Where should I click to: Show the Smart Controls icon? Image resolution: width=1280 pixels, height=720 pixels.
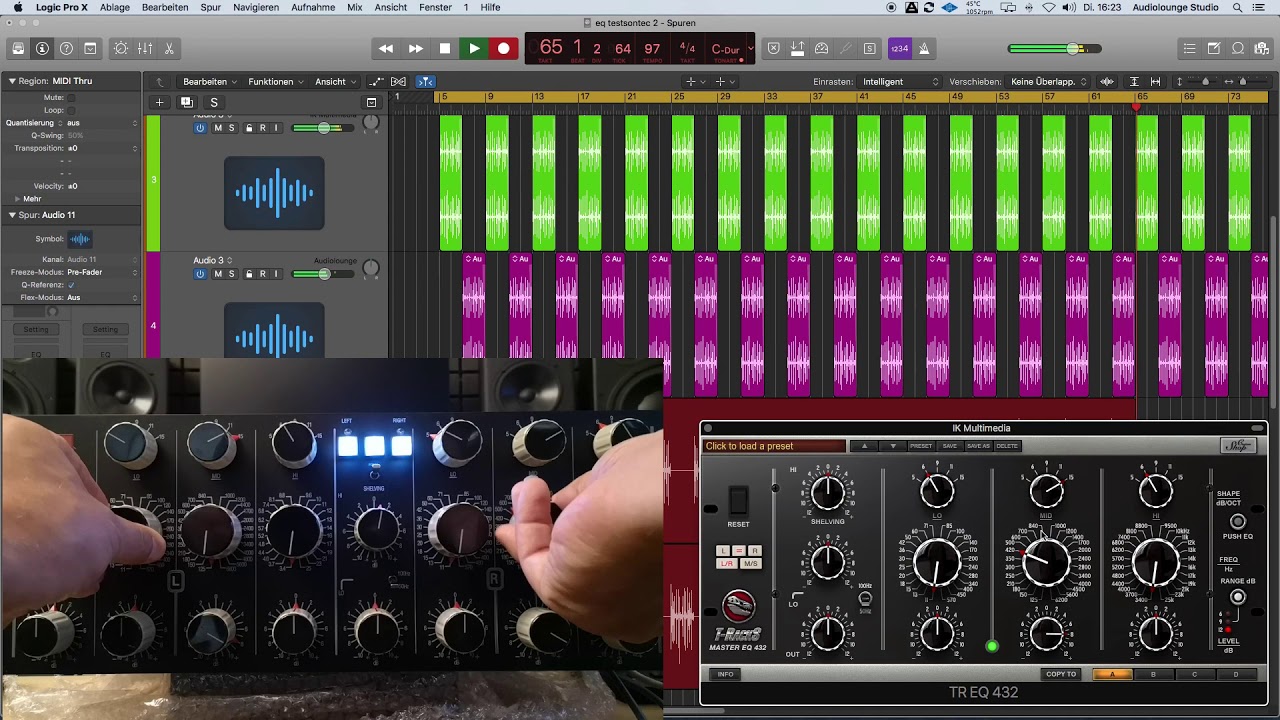121,48
